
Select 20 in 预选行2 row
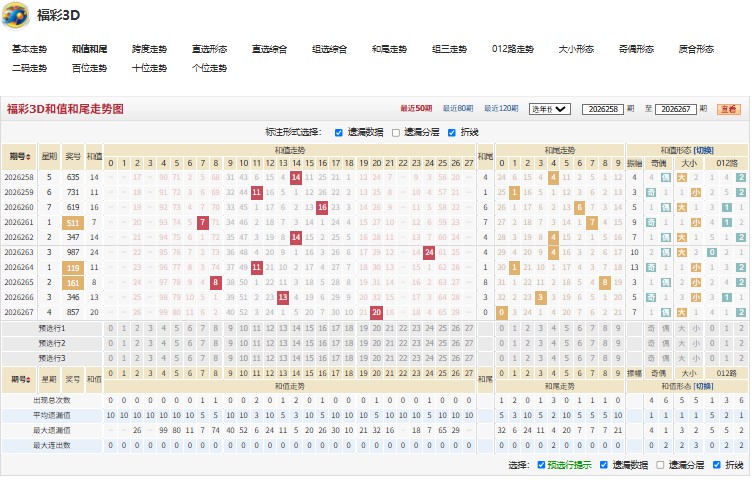pos(377,344)
